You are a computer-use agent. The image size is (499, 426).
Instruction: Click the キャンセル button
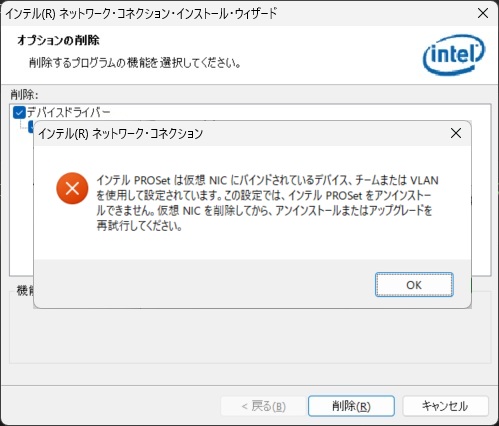(x=445, y=406)
